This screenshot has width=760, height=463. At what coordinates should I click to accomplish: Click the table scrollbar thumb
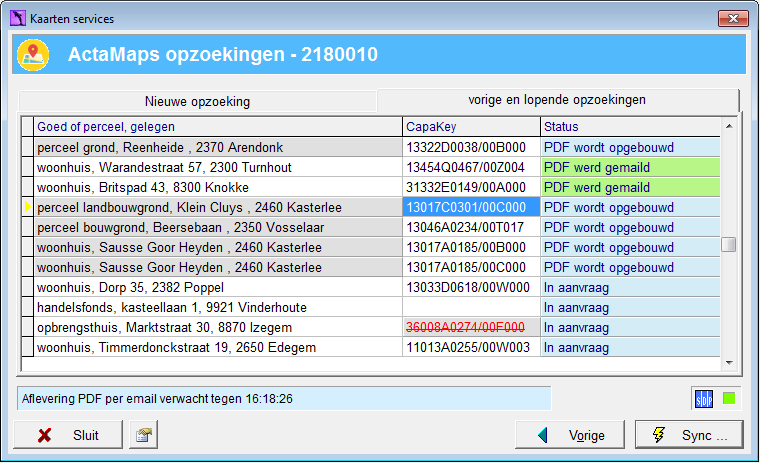(x=728, y=244)
